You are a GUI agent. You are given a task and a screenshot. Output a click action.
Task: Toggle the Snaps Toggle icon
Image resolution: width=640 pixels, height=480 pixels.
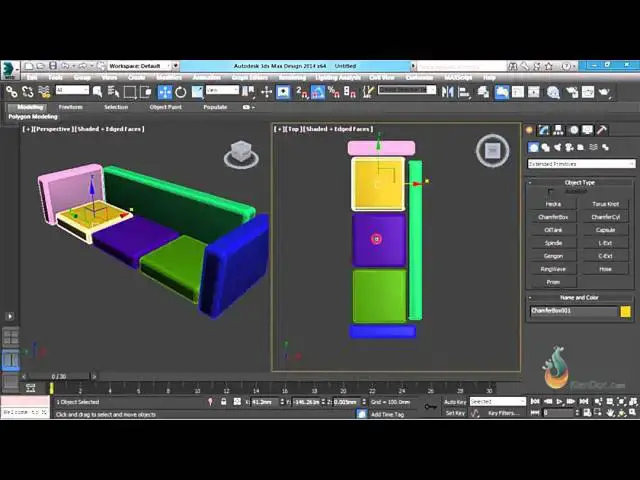(302, 92)
